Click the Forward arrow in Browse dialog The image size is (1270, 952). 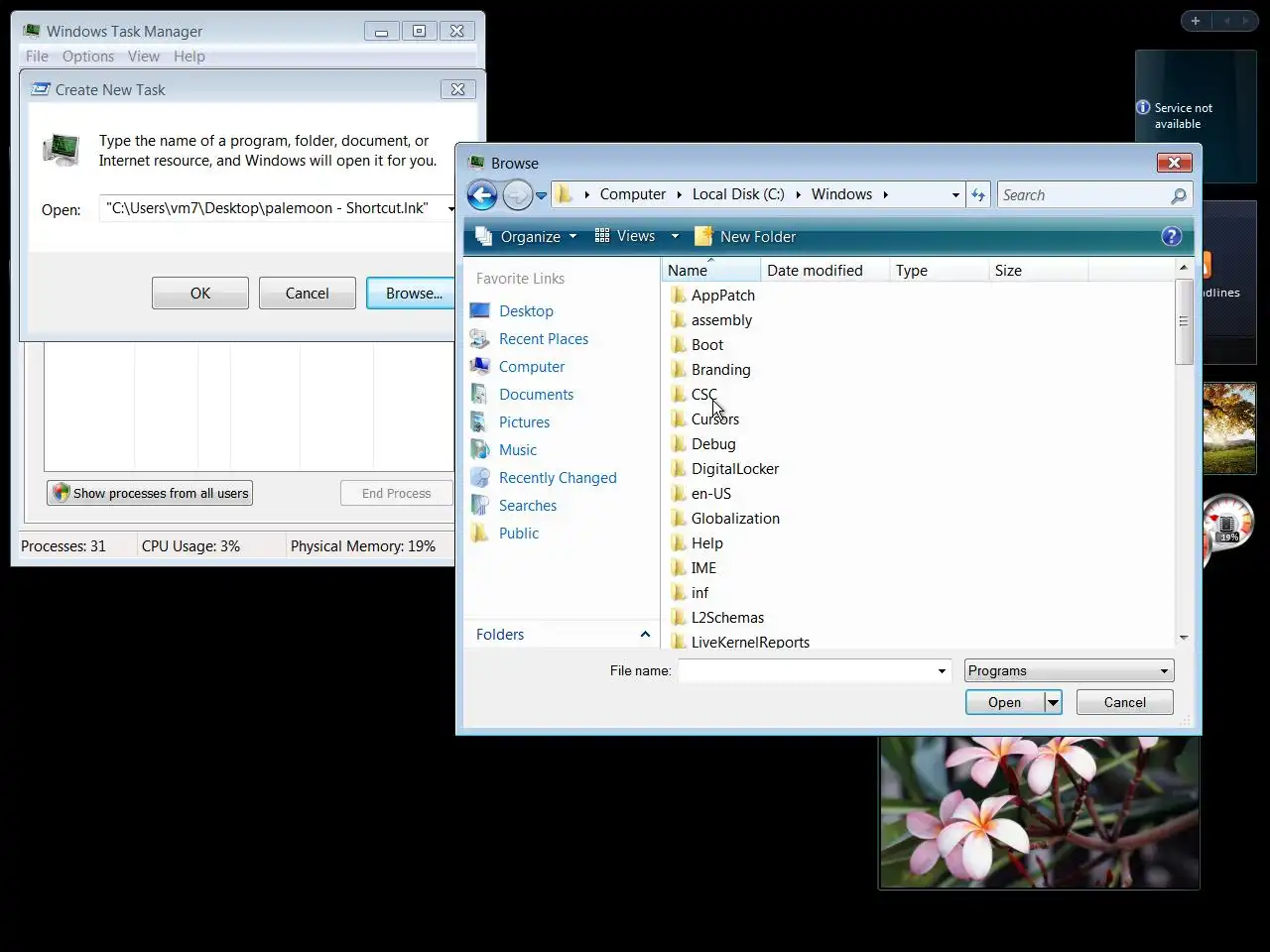[x=517, y=195]
